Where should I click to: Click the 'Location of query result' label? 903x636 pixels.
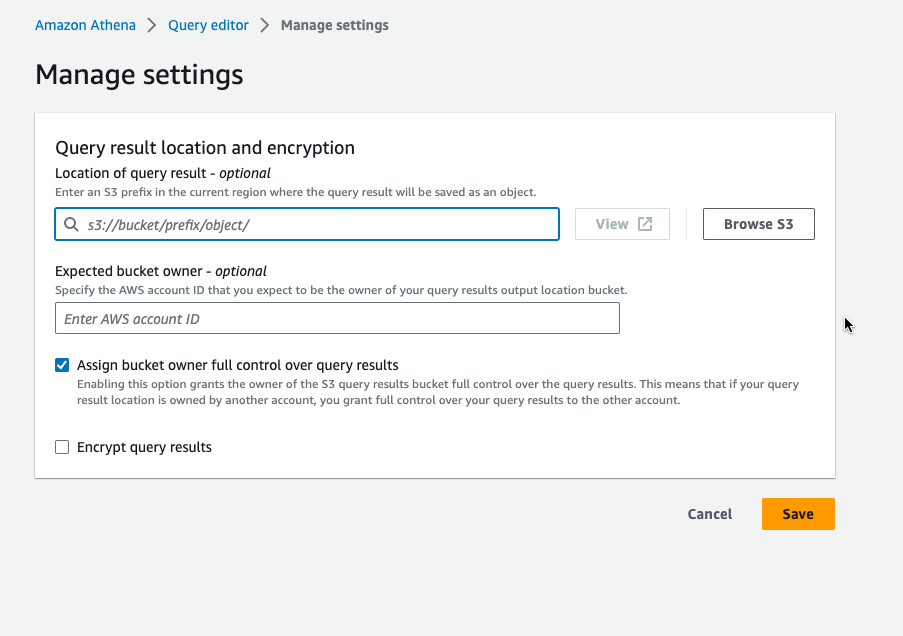(162, 173)
